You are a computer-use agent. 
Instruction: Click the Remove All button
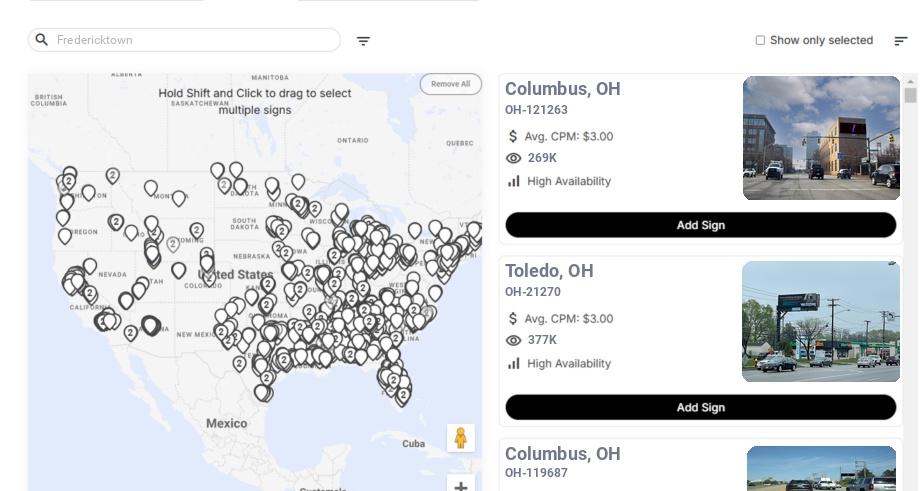coord(450,84)
